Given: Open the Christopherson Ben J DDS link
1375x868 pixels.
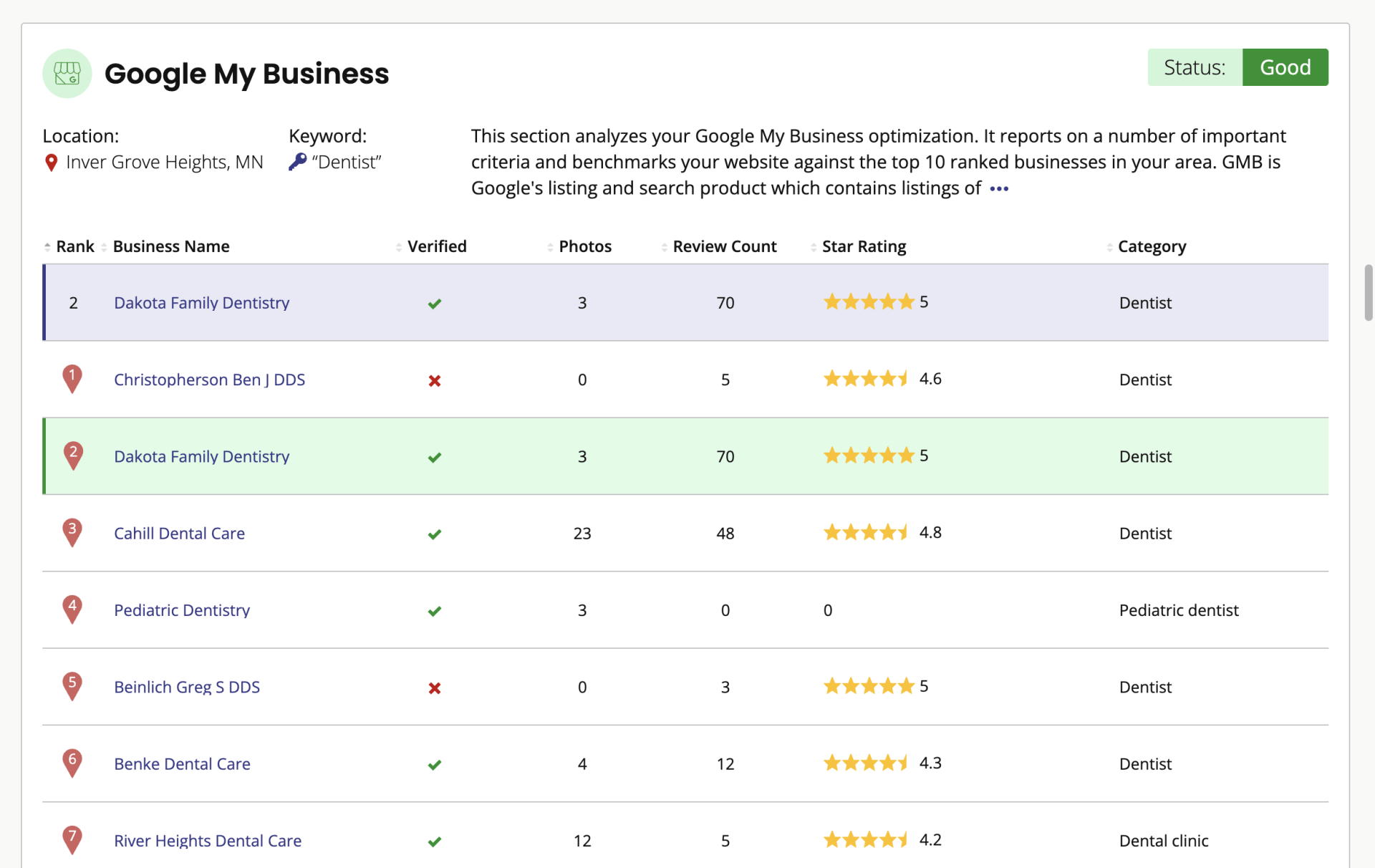Looking at the screenshot, I should click(210, 380).
